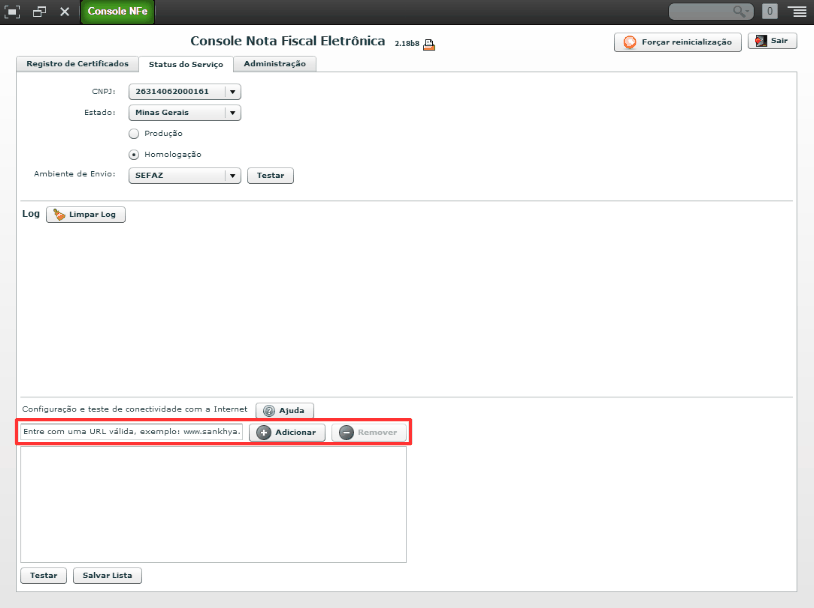Click the Sair button

[x=772, y=40]
